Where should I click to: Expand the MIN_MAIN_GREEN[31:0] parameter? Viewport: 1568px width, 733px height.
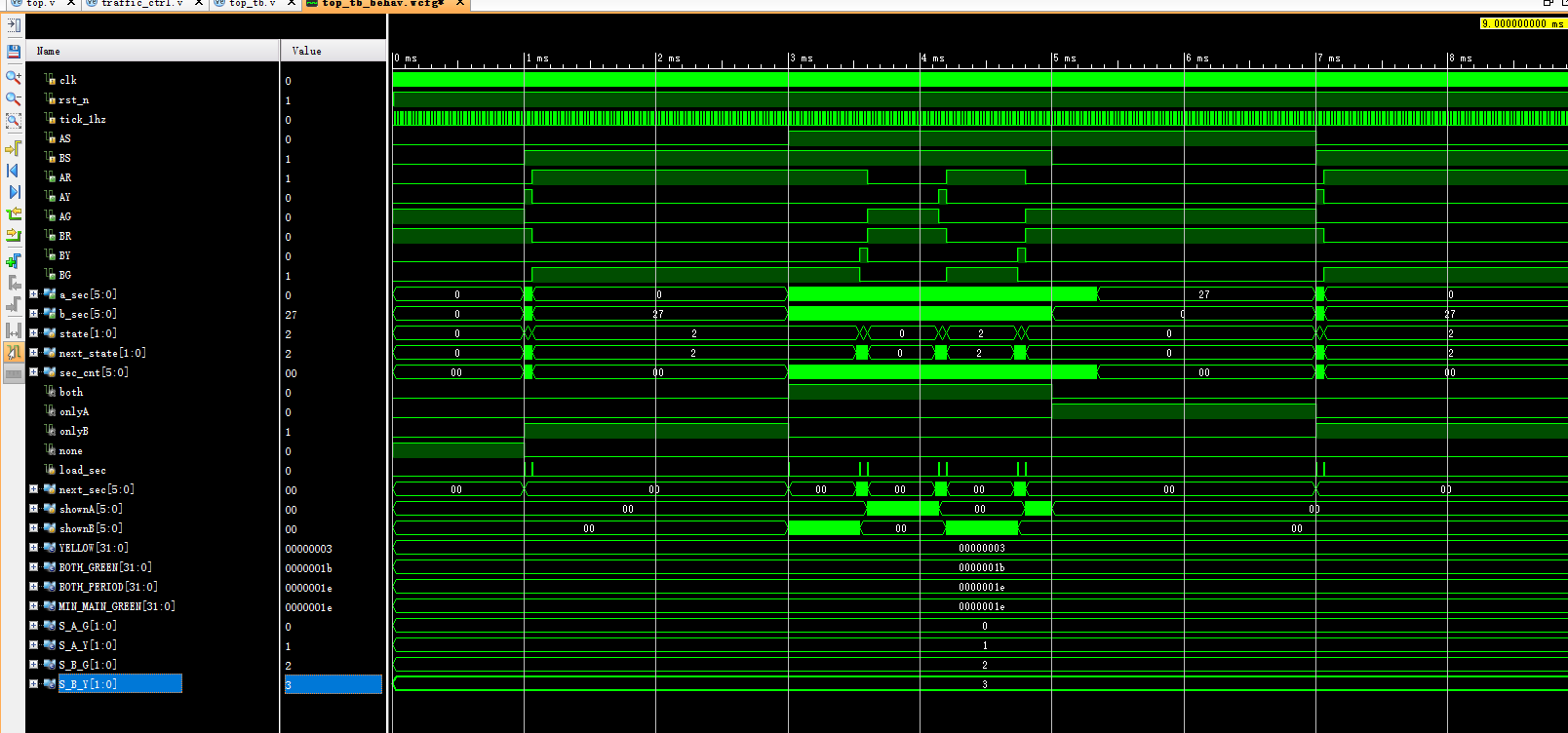[x=34, y=605]
